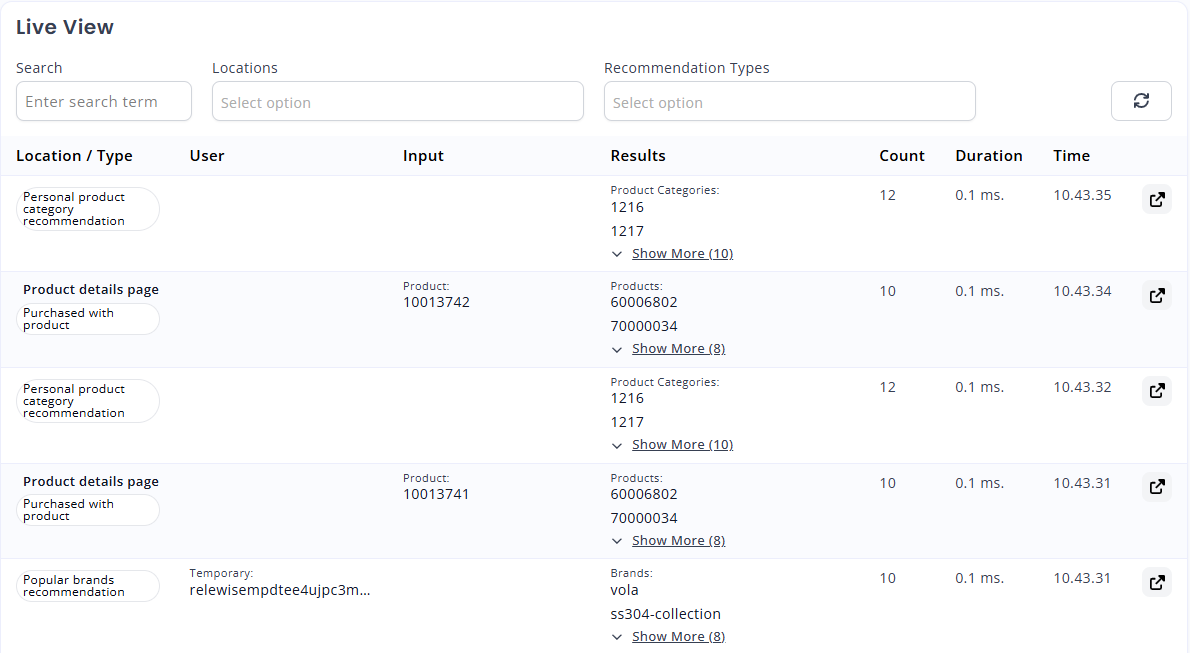Screen dimensions: 1190x653
Task: Click Personal product category tag at 10.43.35
Action: coord(87,209)
